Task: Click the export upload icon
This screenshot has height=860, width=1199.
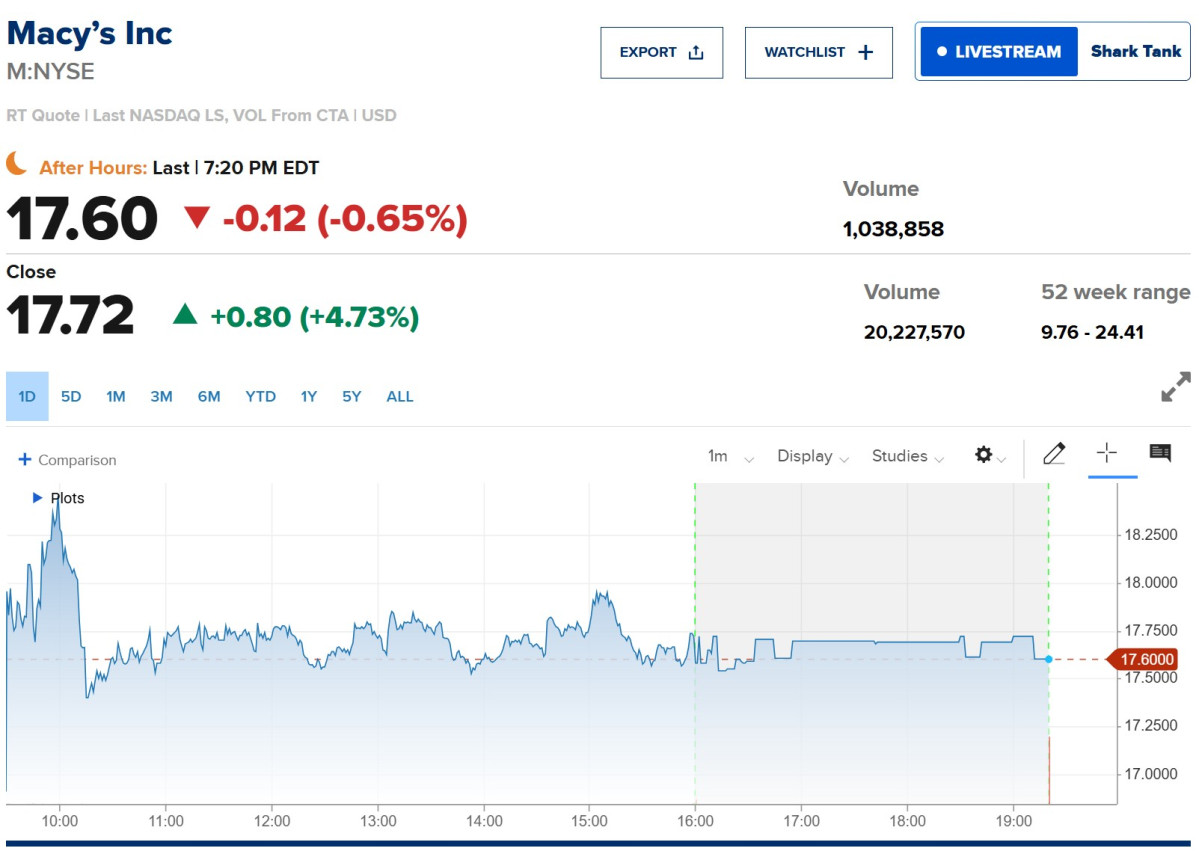Action: (x=696, y=52)
